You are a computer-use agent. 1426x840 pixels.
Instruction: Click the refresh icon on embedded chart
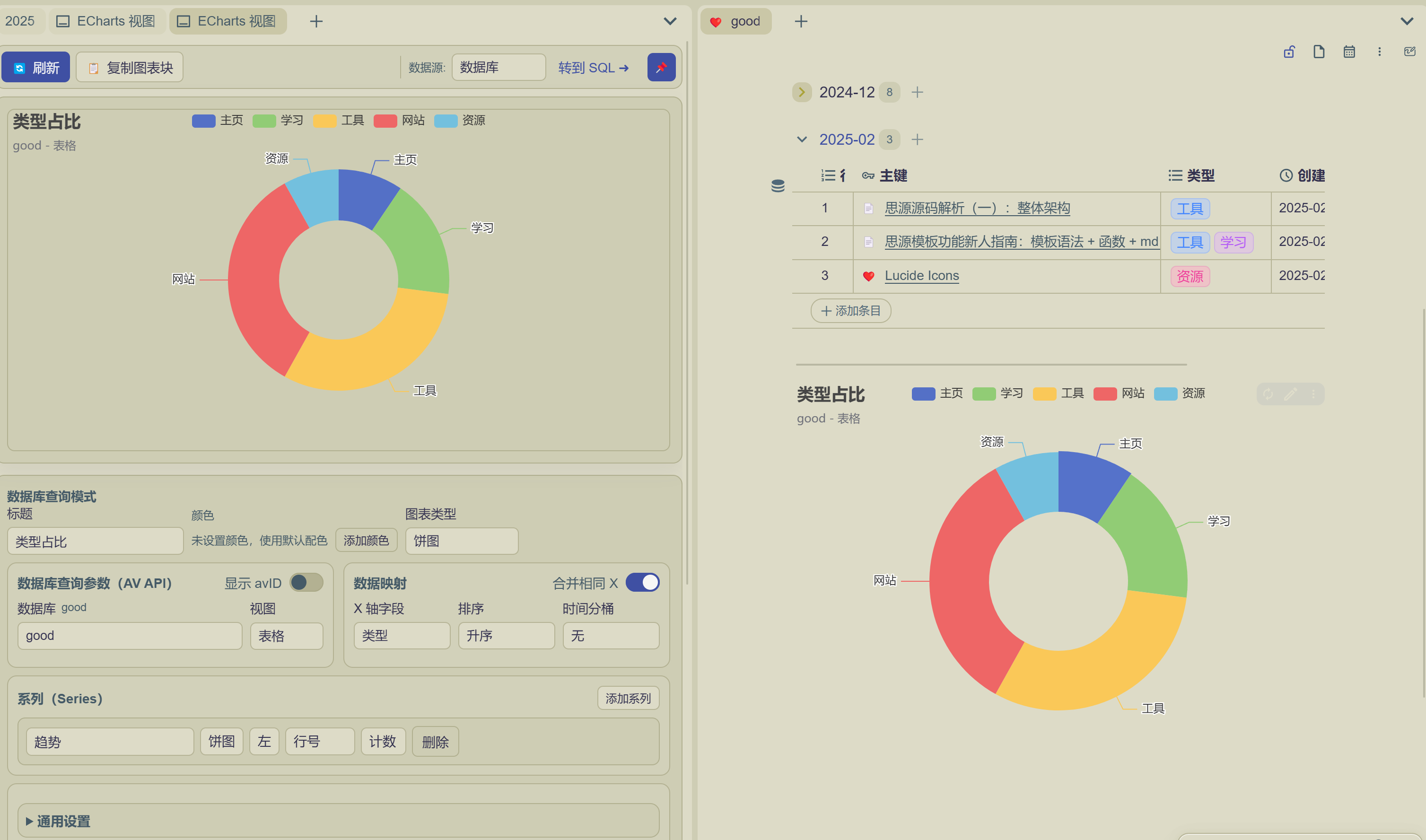pos(1268,394)
